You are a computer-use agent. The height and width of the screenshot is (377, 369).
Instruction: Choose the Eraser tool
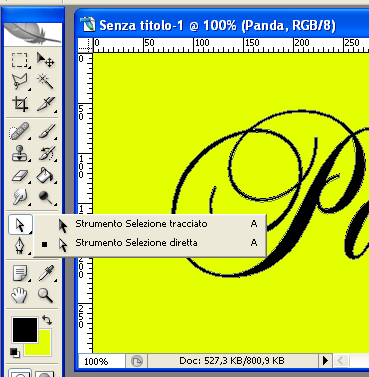(20, 175)
